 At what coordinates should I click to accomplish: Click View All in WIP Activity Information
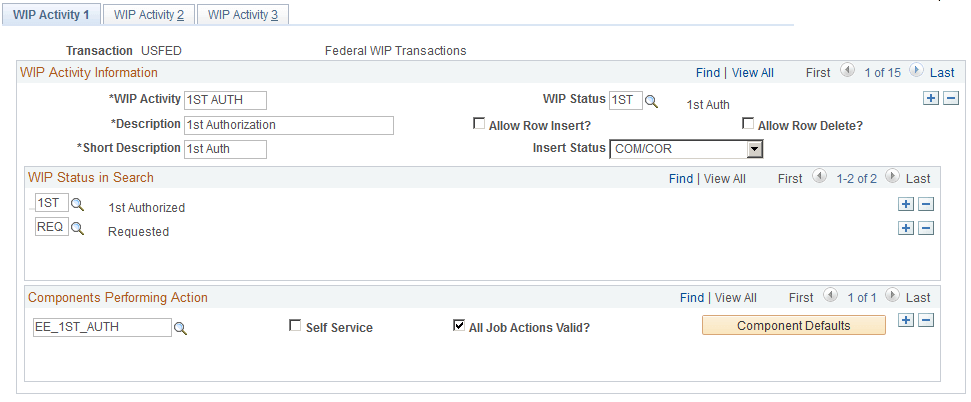(x=752, y=72)
